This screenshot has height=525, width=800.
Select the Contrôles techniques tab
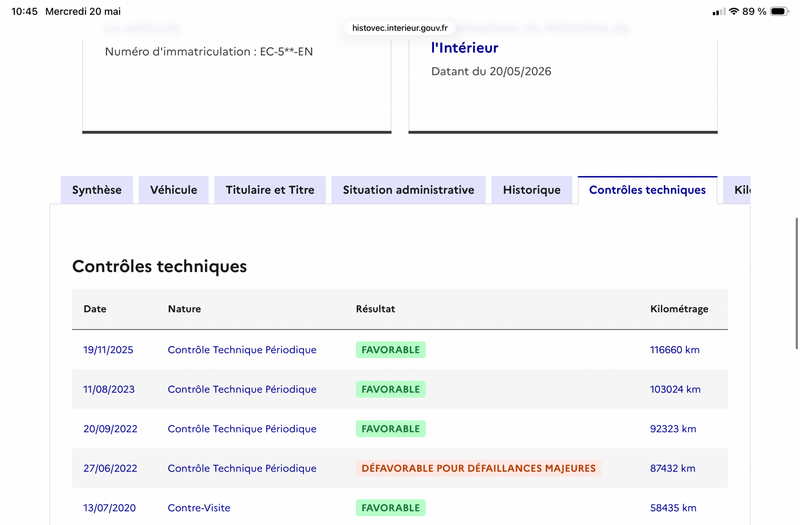pyautogui.click(x=647, y=190)
